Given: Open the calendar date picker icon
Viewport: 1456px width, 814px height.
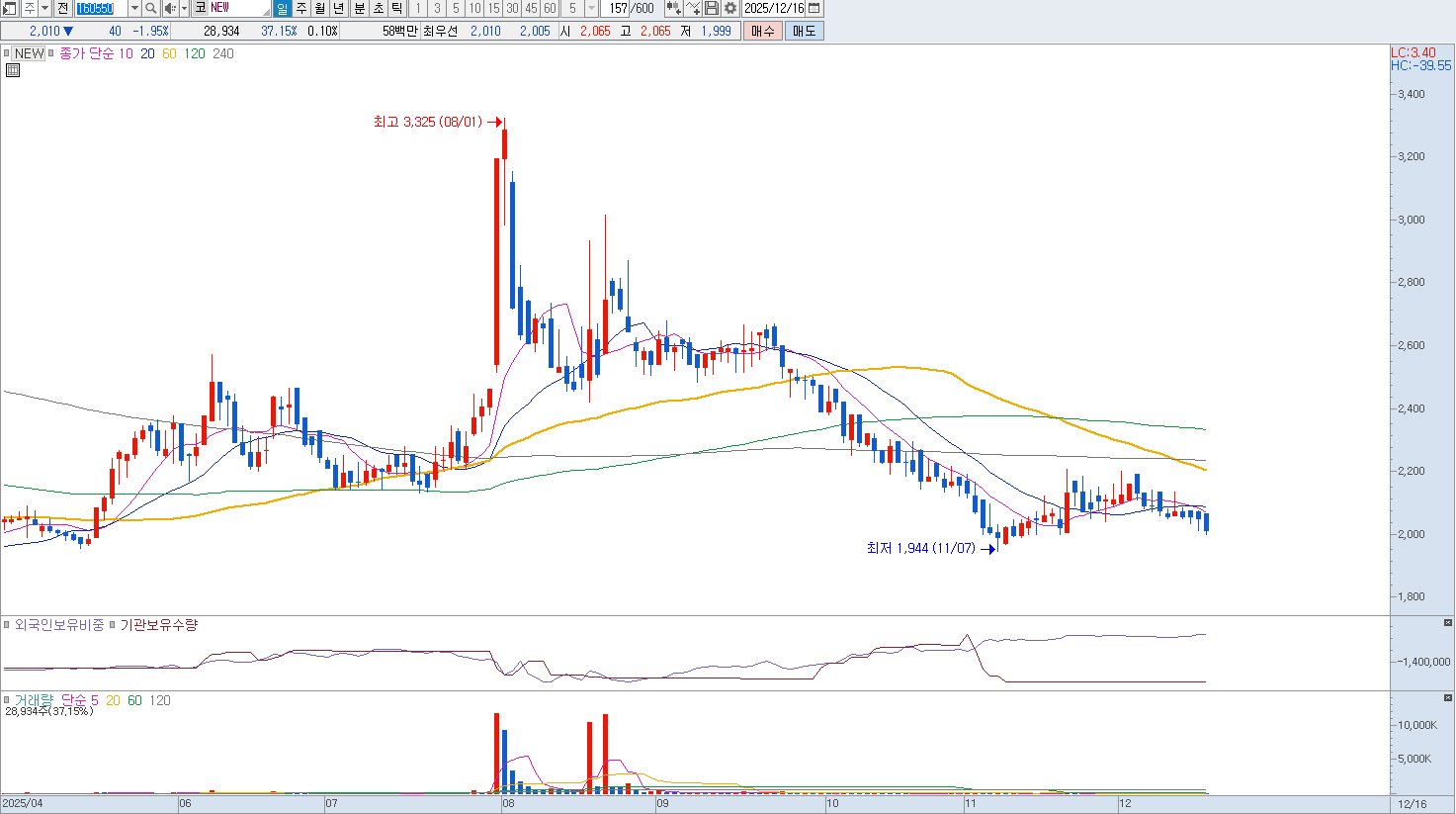Looking at the screenshot, I should pos(814,8).
